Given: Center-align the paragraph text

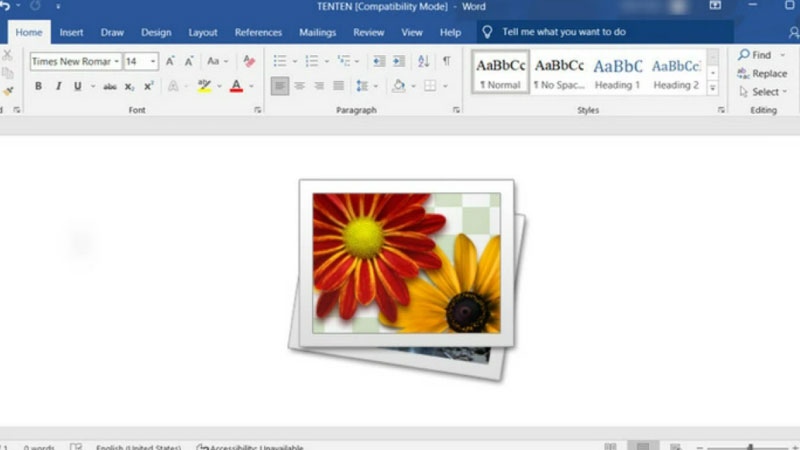Looking at the screenshot, I should click(300, 86).
